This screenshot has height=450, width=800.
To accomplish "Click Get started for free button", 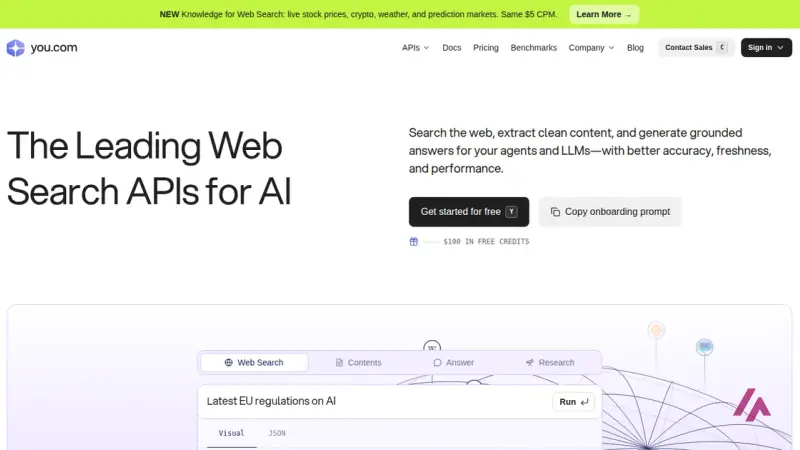I will (x=469, y=212).
